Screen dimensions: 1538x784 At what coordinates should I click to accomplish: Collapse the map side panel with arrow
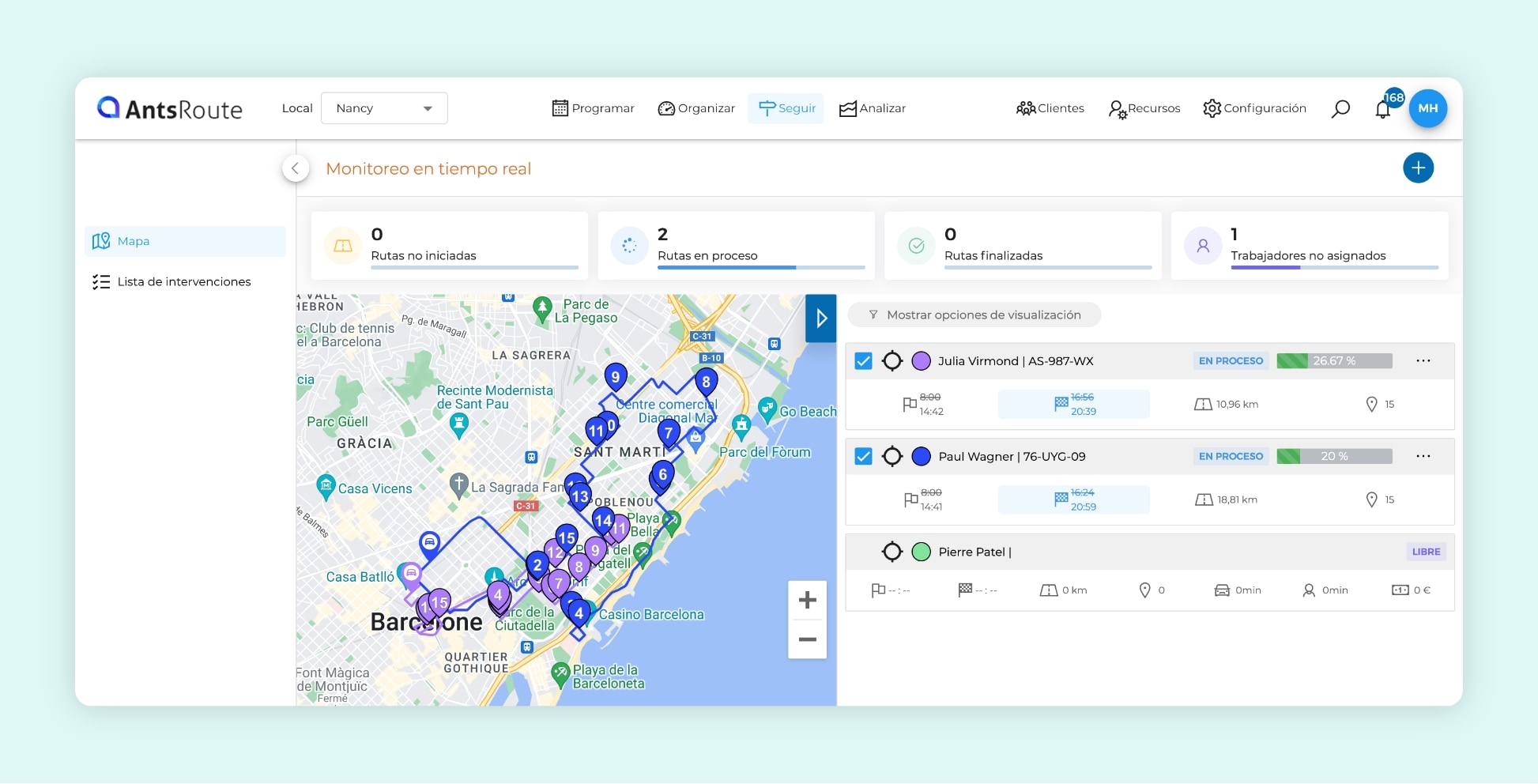point(820,318)
